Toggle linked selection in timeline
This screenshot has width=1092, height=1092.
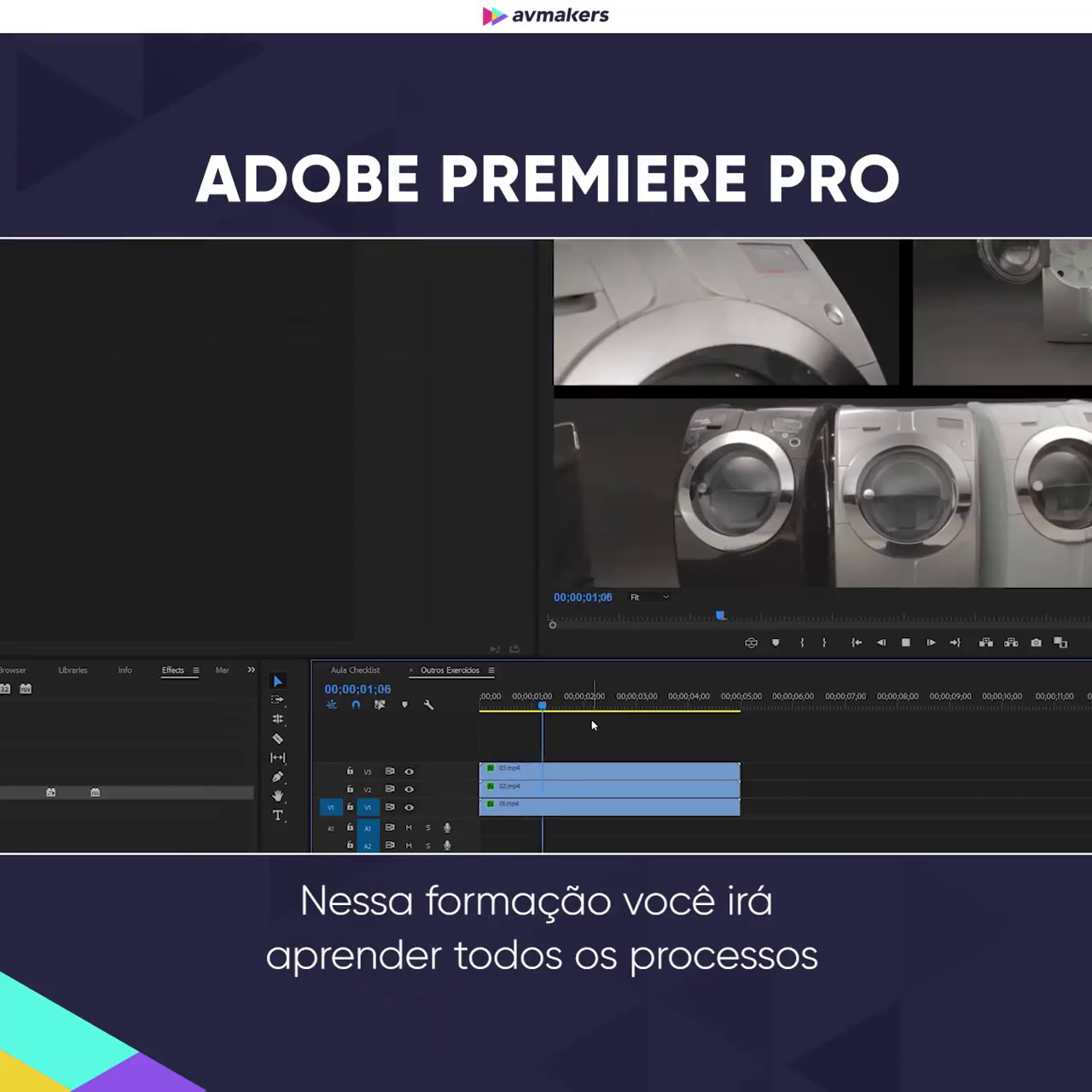[380, 705]
